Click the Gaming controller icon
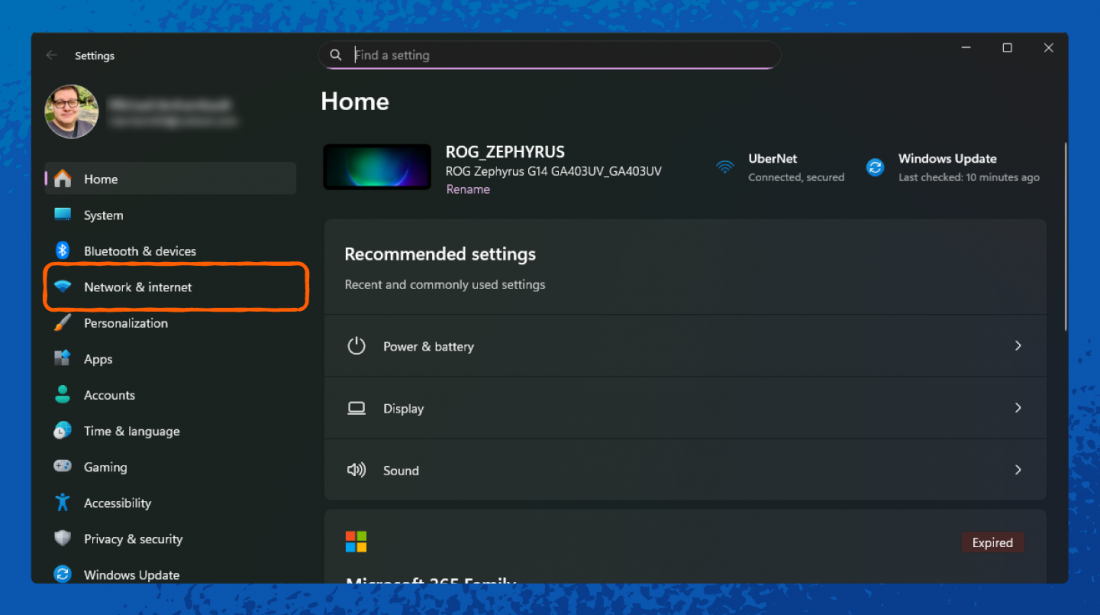1100x615 pixels. [63, 467]
